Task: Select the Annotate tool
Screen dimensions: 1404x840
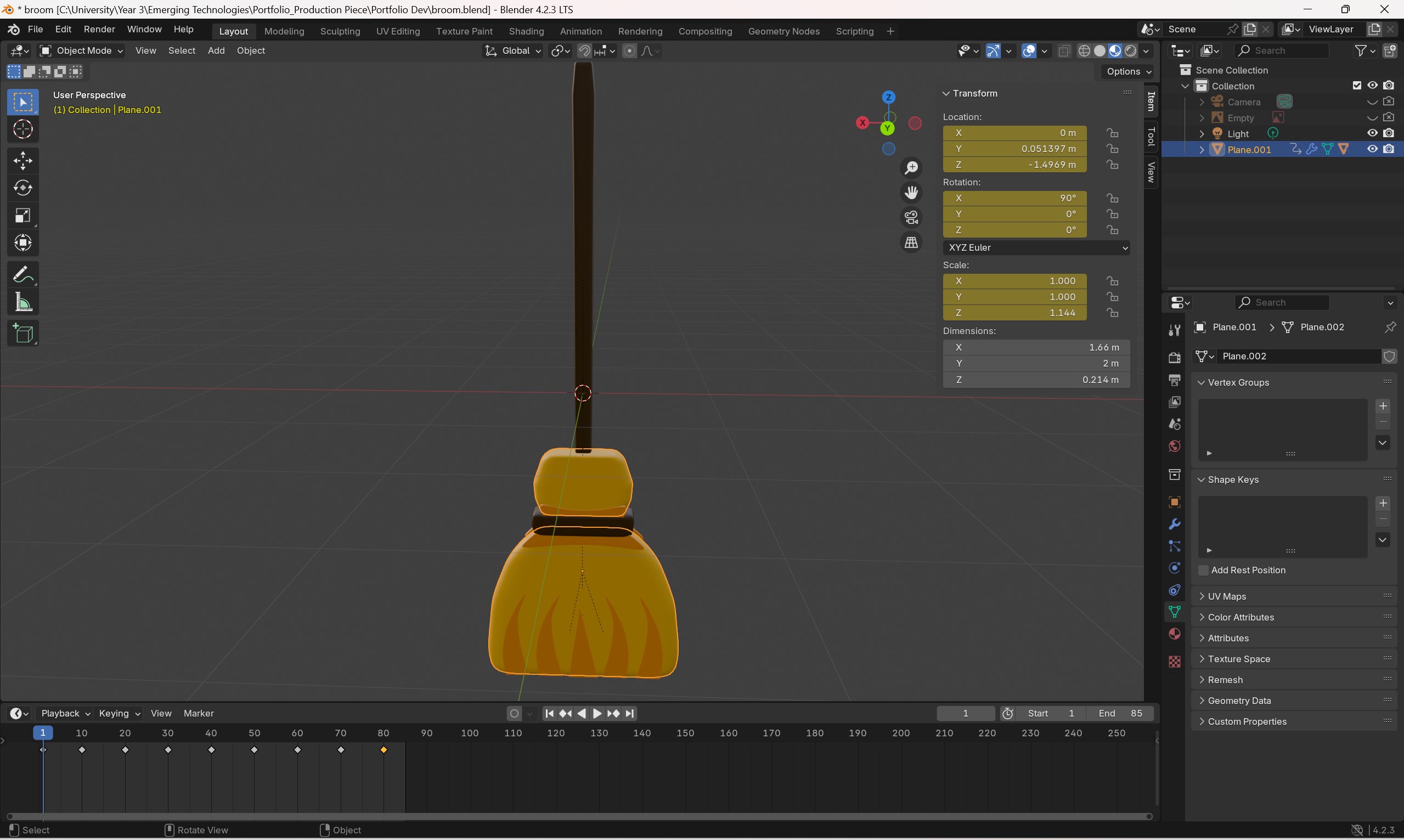Action: [22, 275]
